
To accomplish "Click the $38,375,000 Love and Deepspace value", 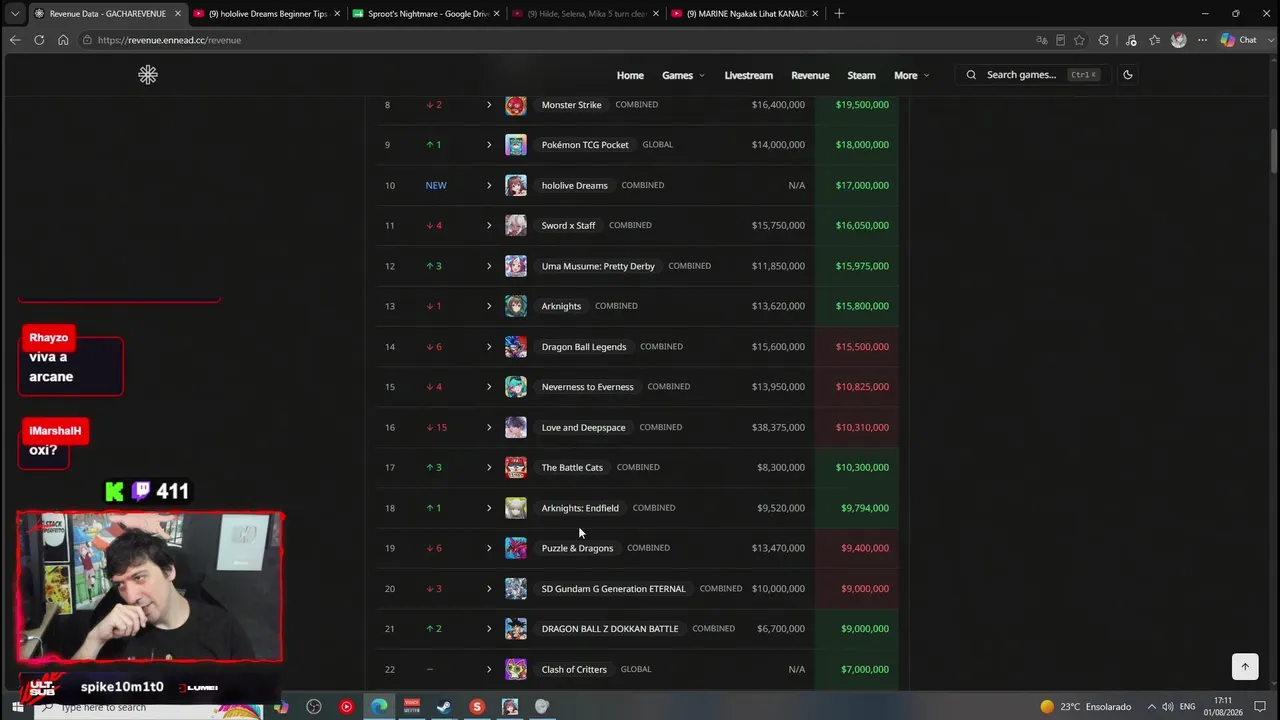I will pos(778,427).
